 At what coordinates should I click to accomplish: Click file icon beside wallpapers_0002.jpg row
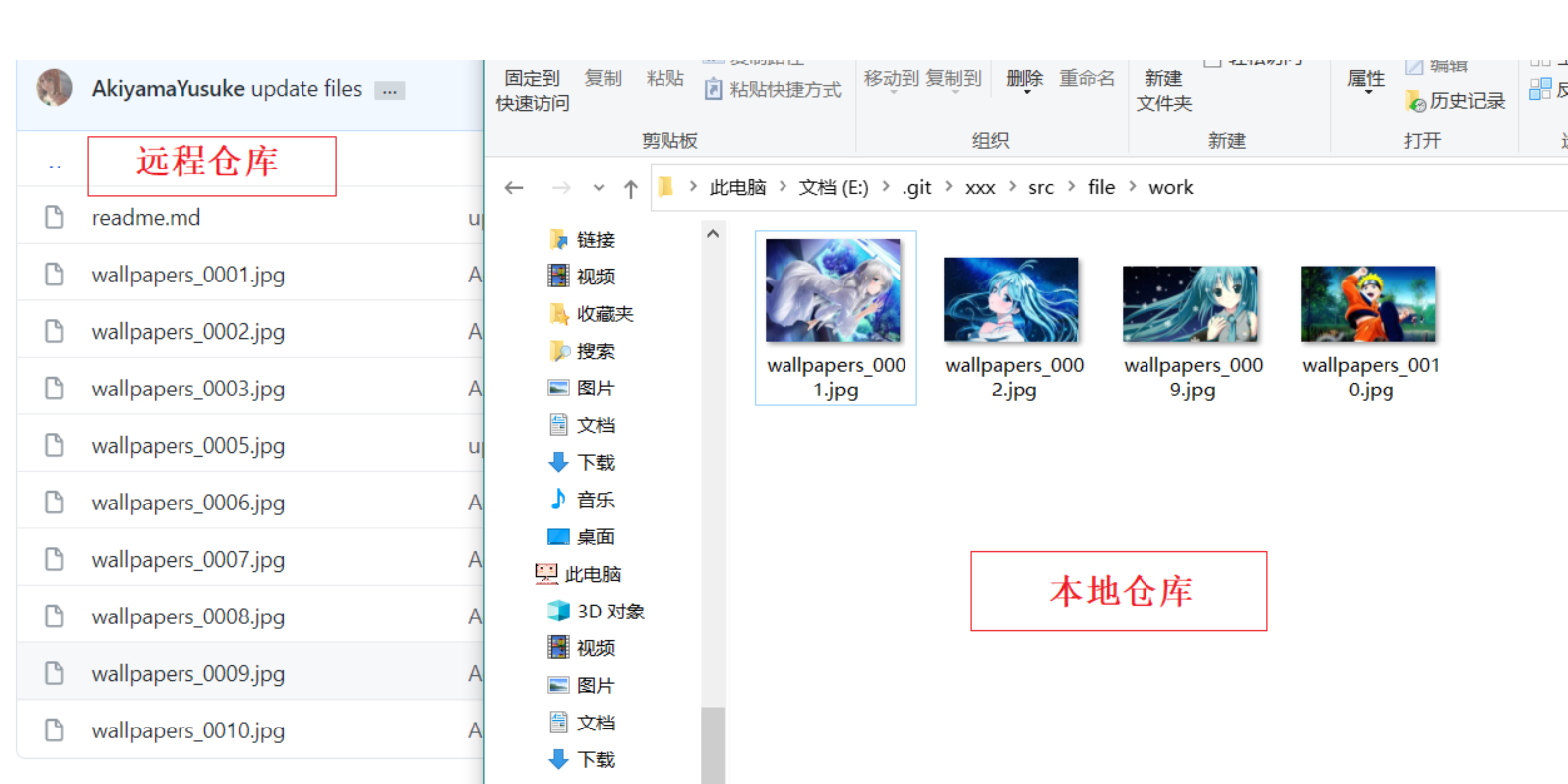click(55, 331)
